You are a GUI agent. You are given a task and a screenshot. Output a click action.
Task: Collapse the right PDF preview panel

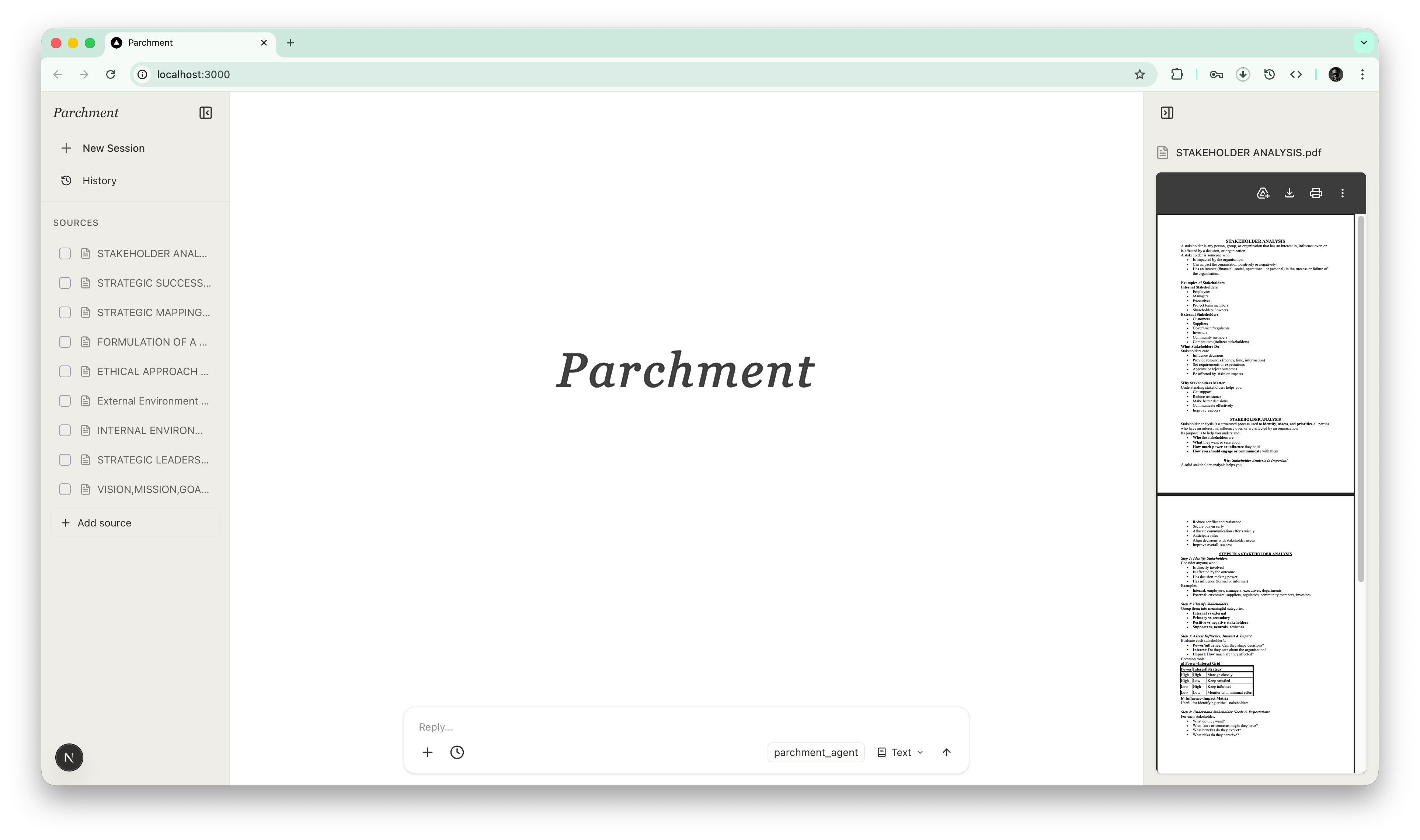coord(1166,113)
